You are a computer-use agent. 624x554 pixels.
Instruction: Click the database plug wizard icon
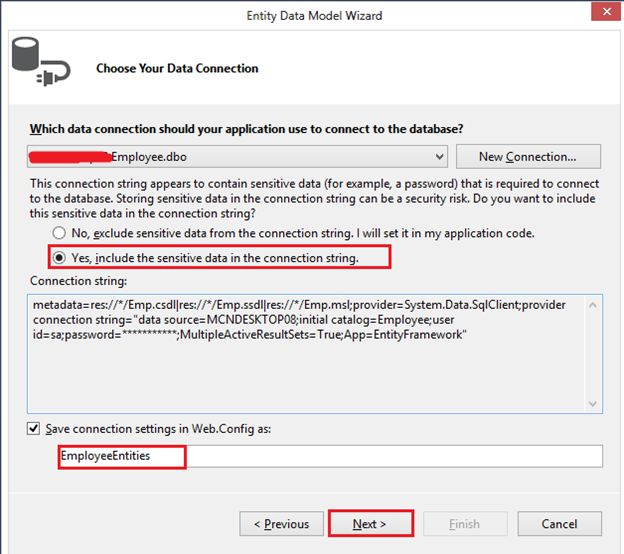[x=38, y=63]
